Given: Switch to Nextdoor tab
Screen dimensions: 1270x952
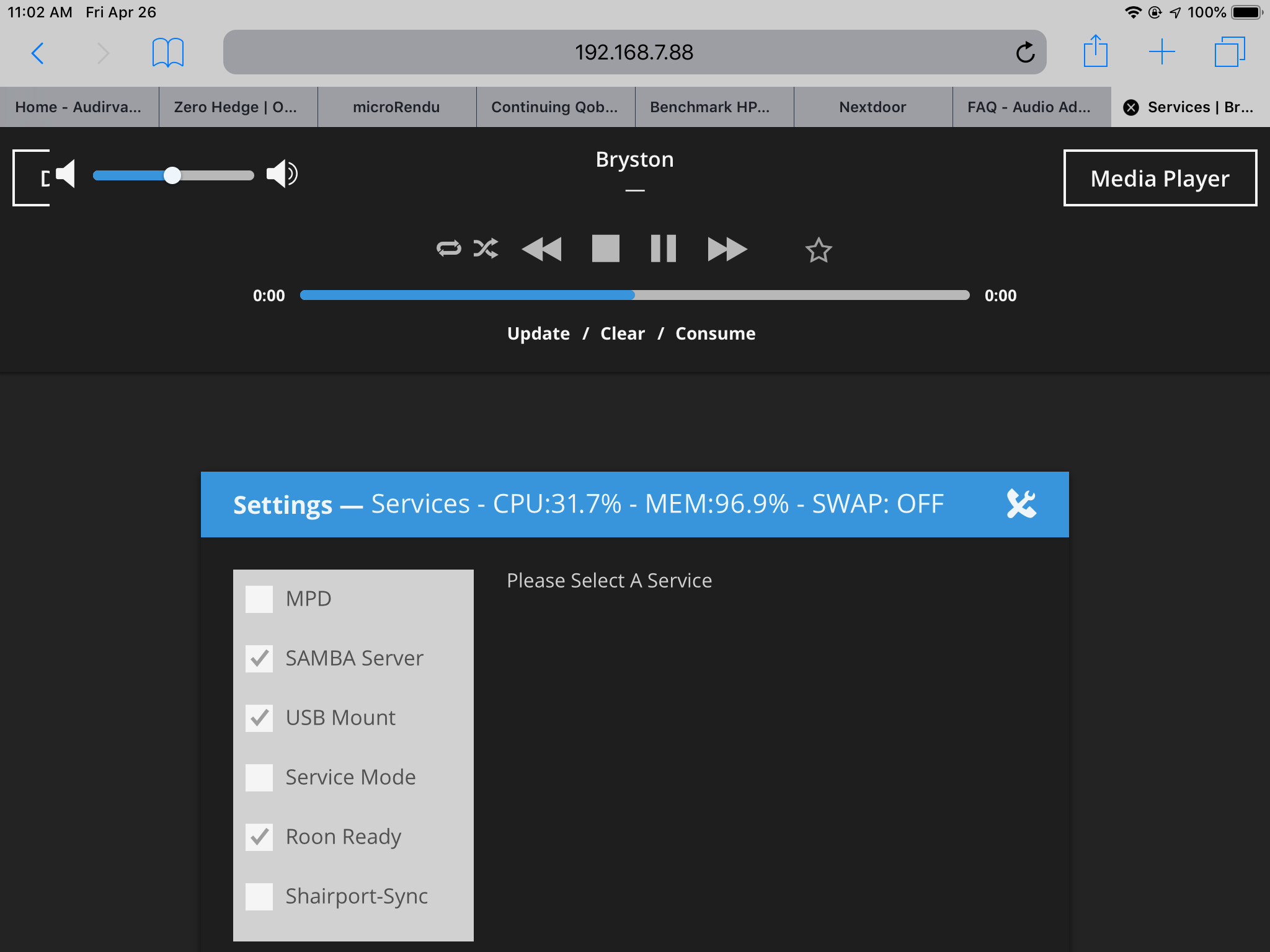Looking at the screenshot, I should [x=873, y=107].
